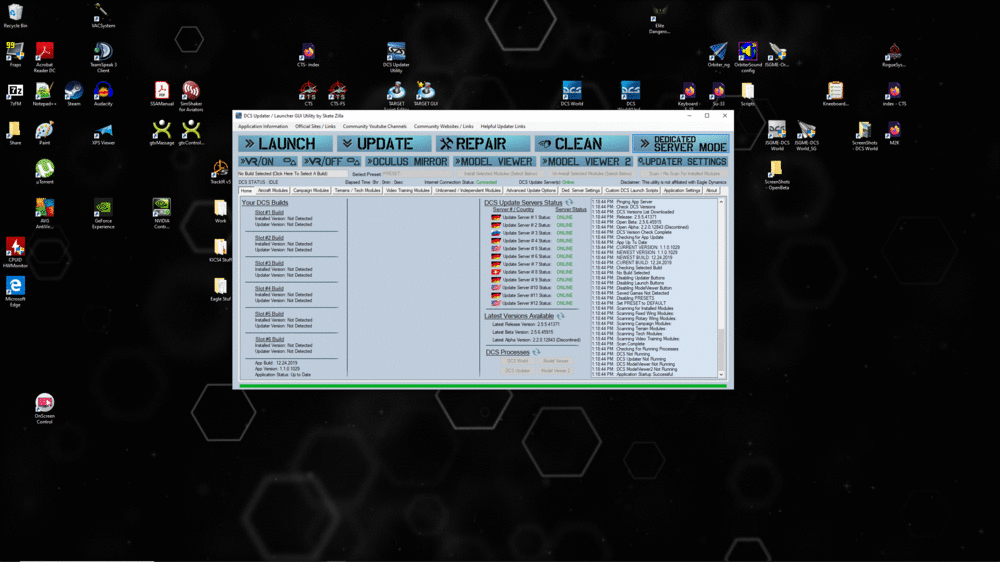
Task: Open the Acrobat Reader DC desktop icon
Action: coord(44,57)
